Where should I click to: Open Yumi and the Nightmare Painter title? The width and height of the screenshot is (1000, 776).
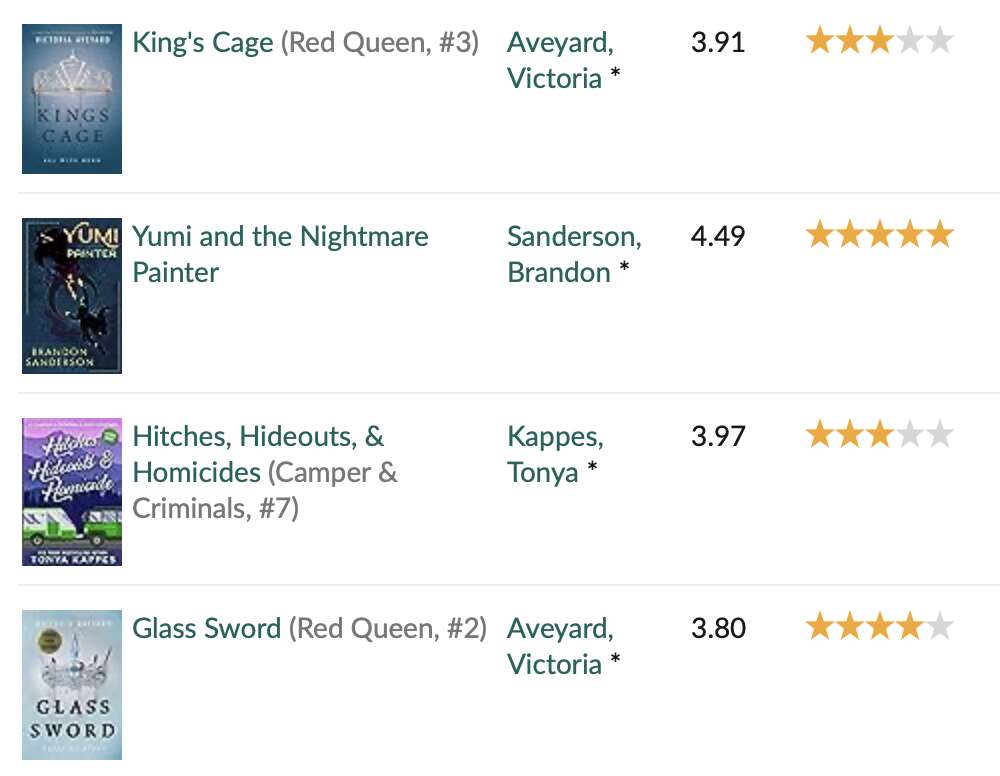pos(280,254)
